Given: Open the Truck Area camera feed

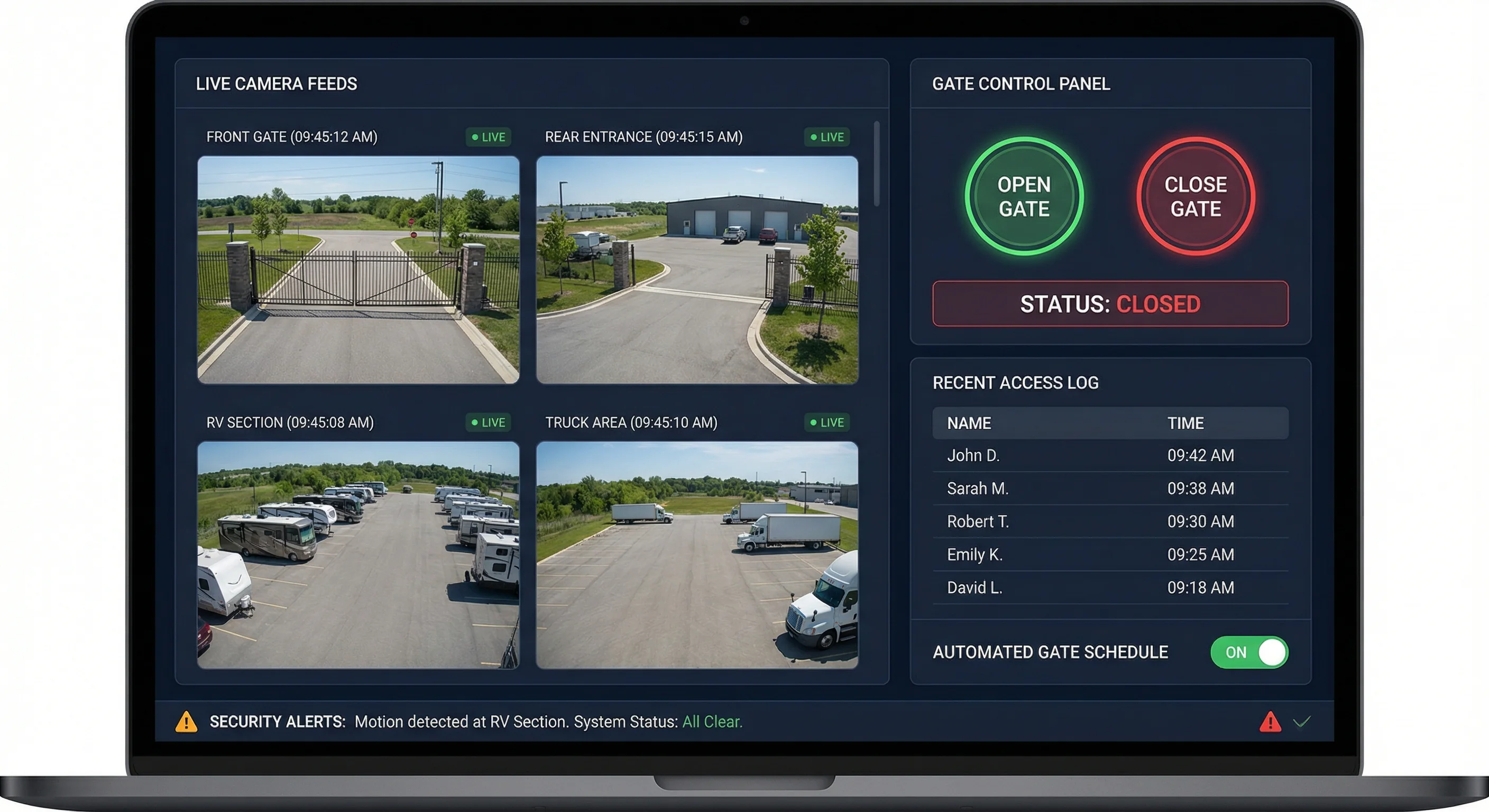Looking at the screenshot, I should click(697, 556).
